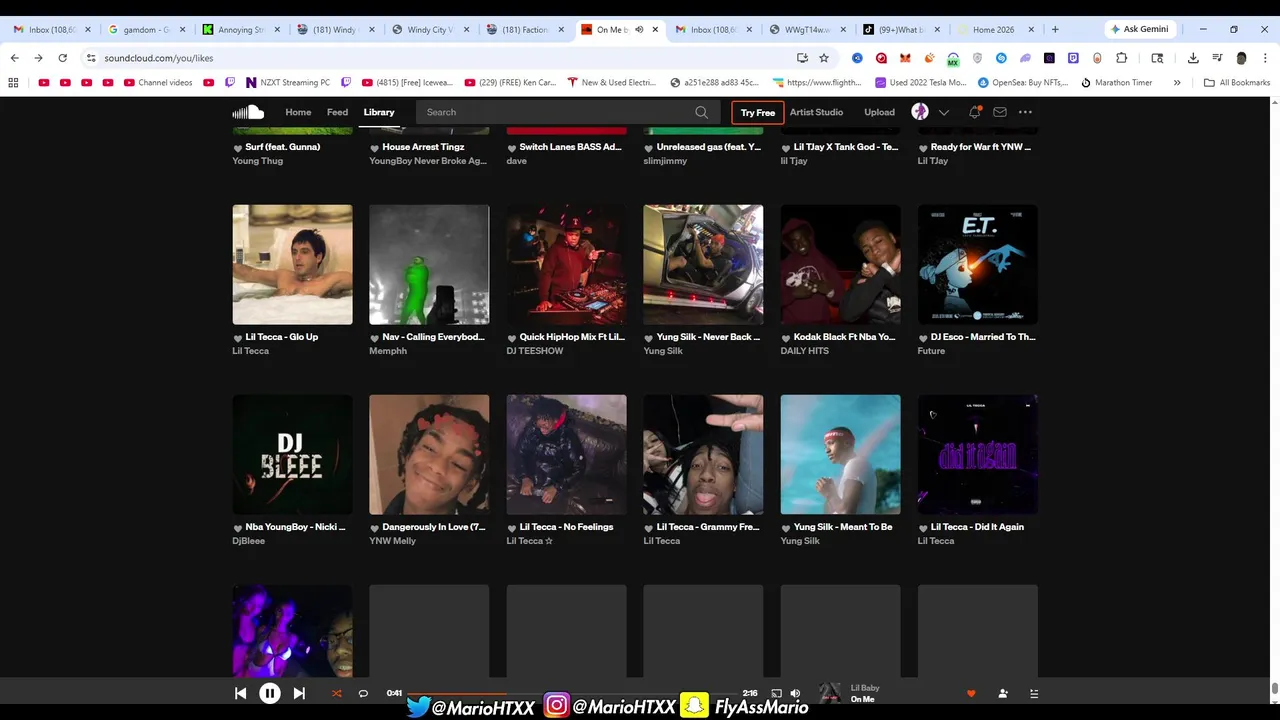1280x720 pixels.
Task: Open the SoundCloud logo home link
Action: coord(248,112)
